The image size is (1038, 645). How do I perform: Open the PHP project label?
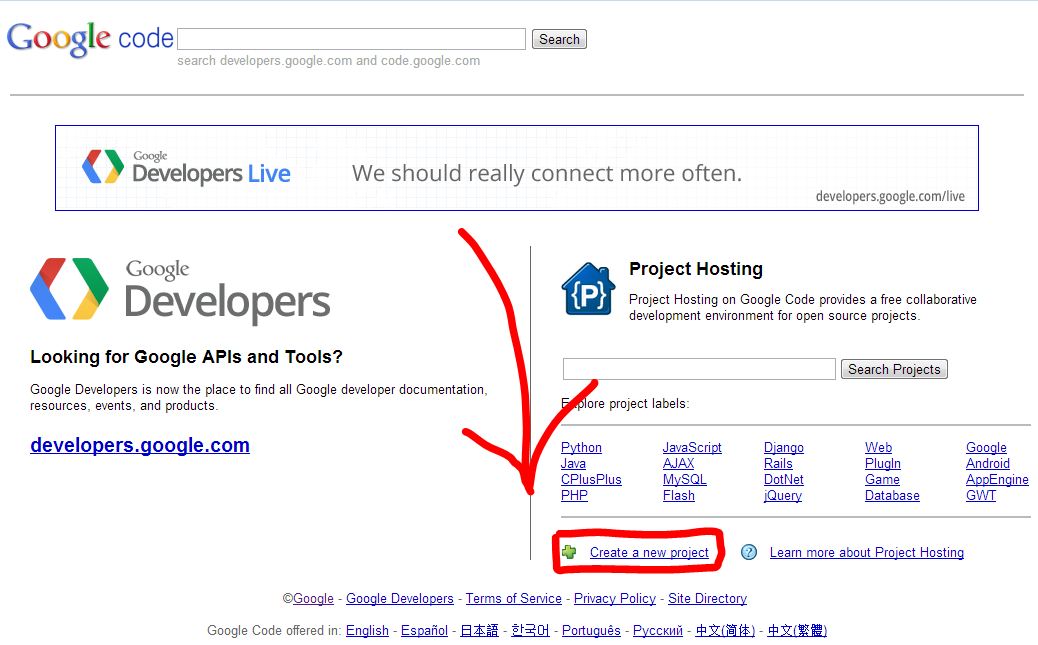point(574,495)
